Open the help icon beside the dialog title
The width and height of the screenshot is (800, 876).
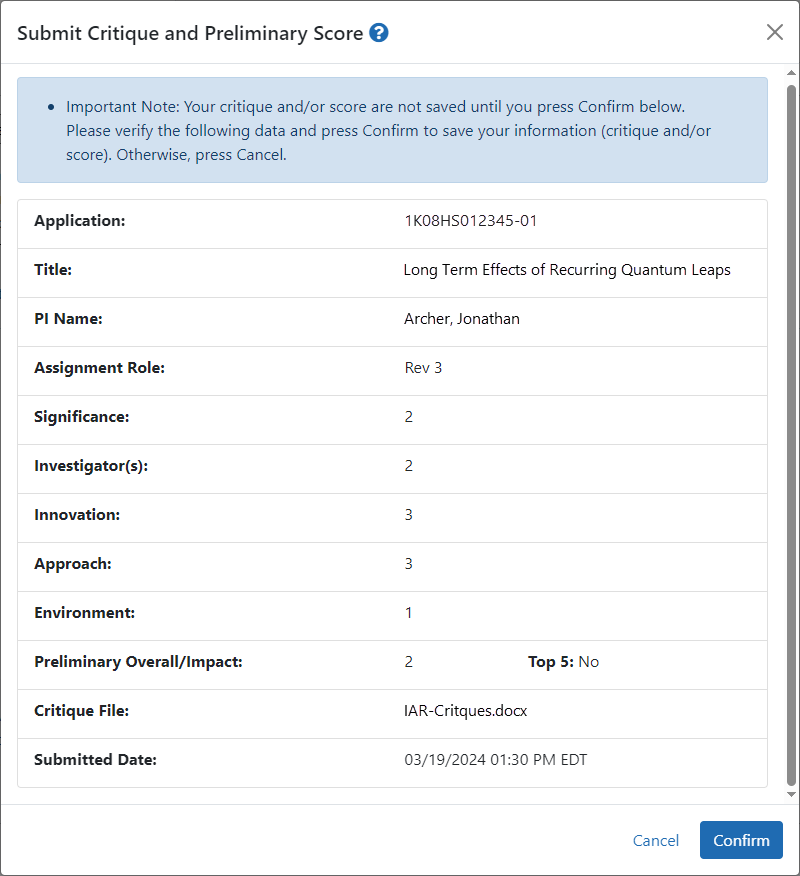379,33
